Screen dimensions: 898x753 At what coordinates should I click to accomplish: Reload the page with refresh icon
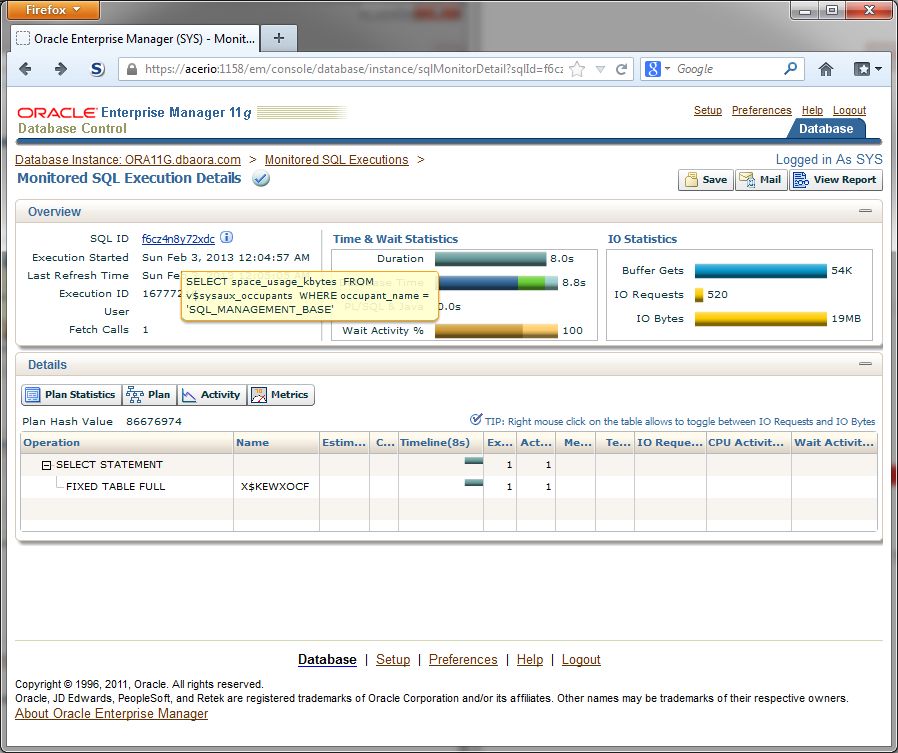[621, 69]
